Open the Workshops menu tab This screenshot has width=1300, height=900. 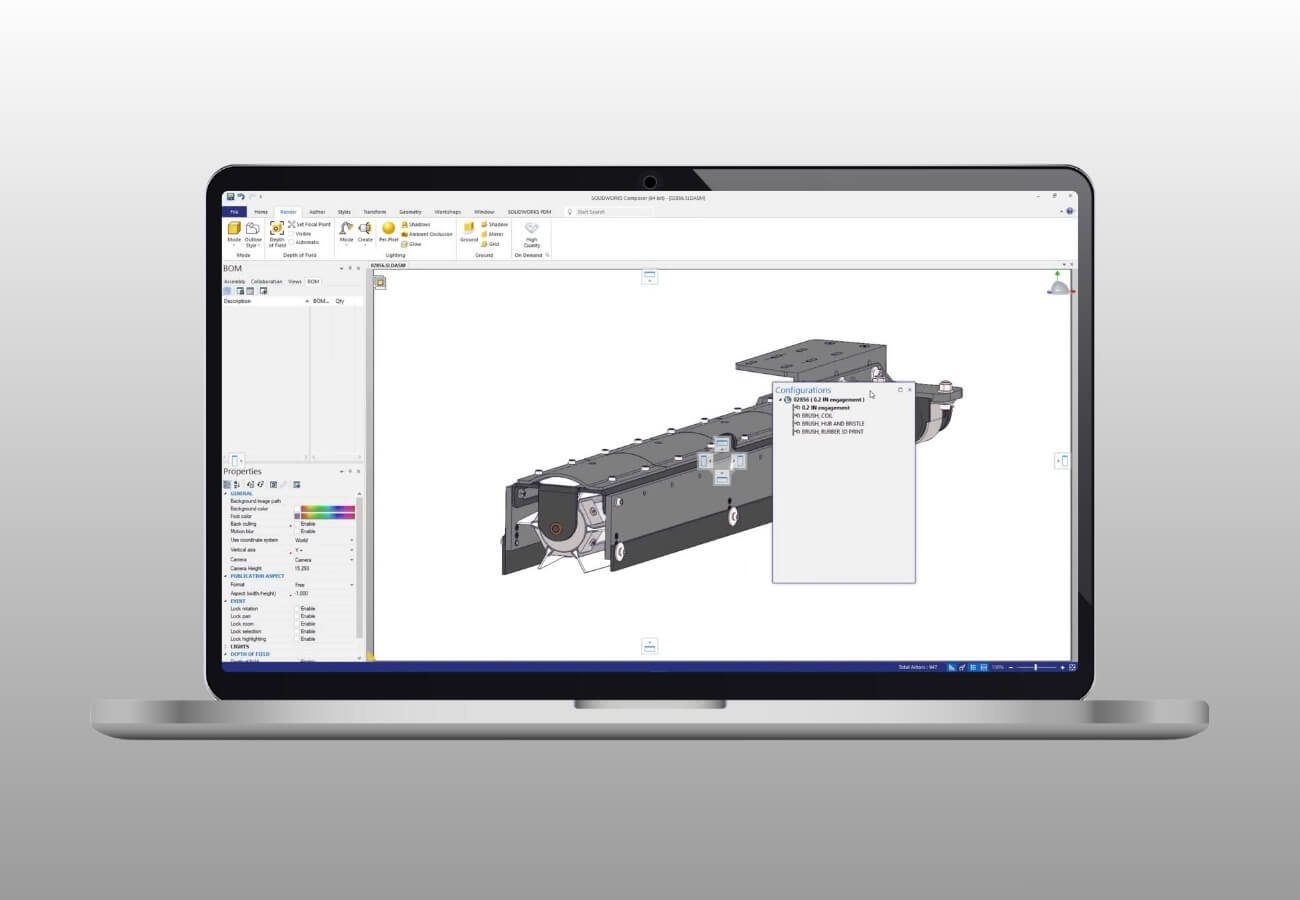(x=448, y=212)
